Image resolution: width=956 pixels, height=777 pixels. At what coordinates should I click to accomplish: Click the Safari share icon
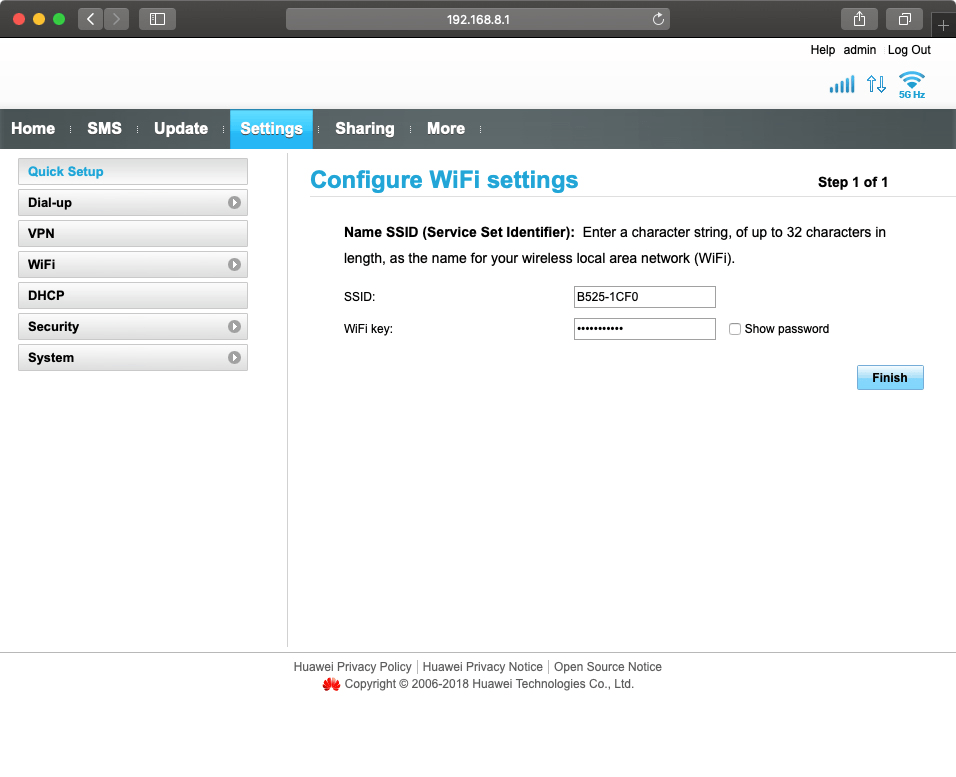point(859,19)
